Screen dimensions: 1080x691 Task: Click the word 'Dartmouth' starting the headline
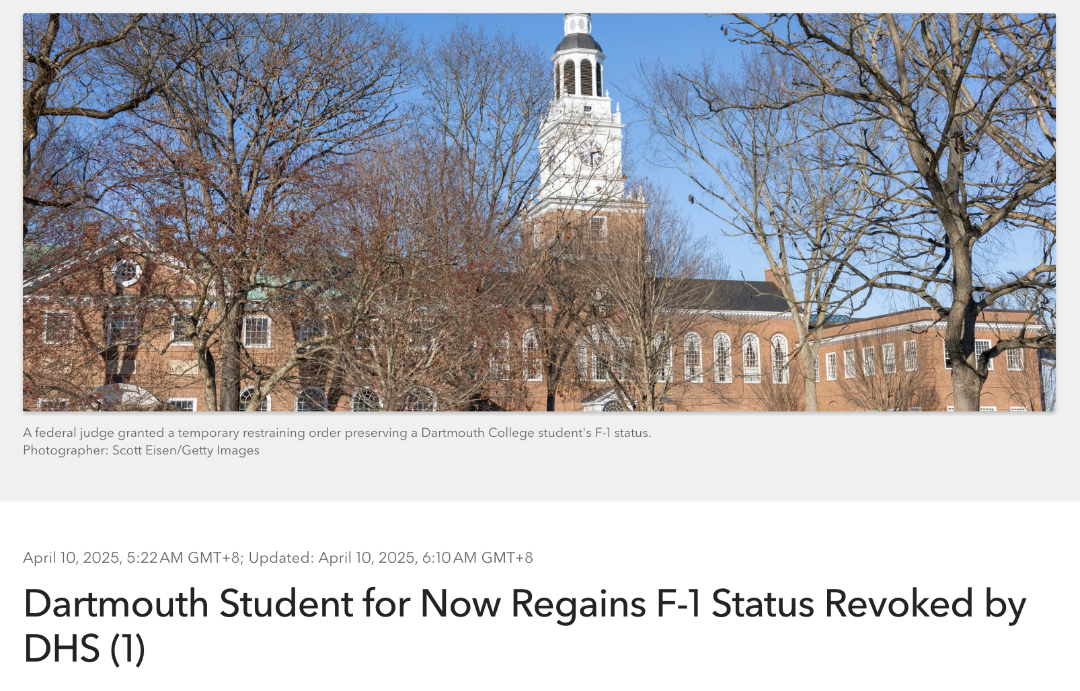116,604
